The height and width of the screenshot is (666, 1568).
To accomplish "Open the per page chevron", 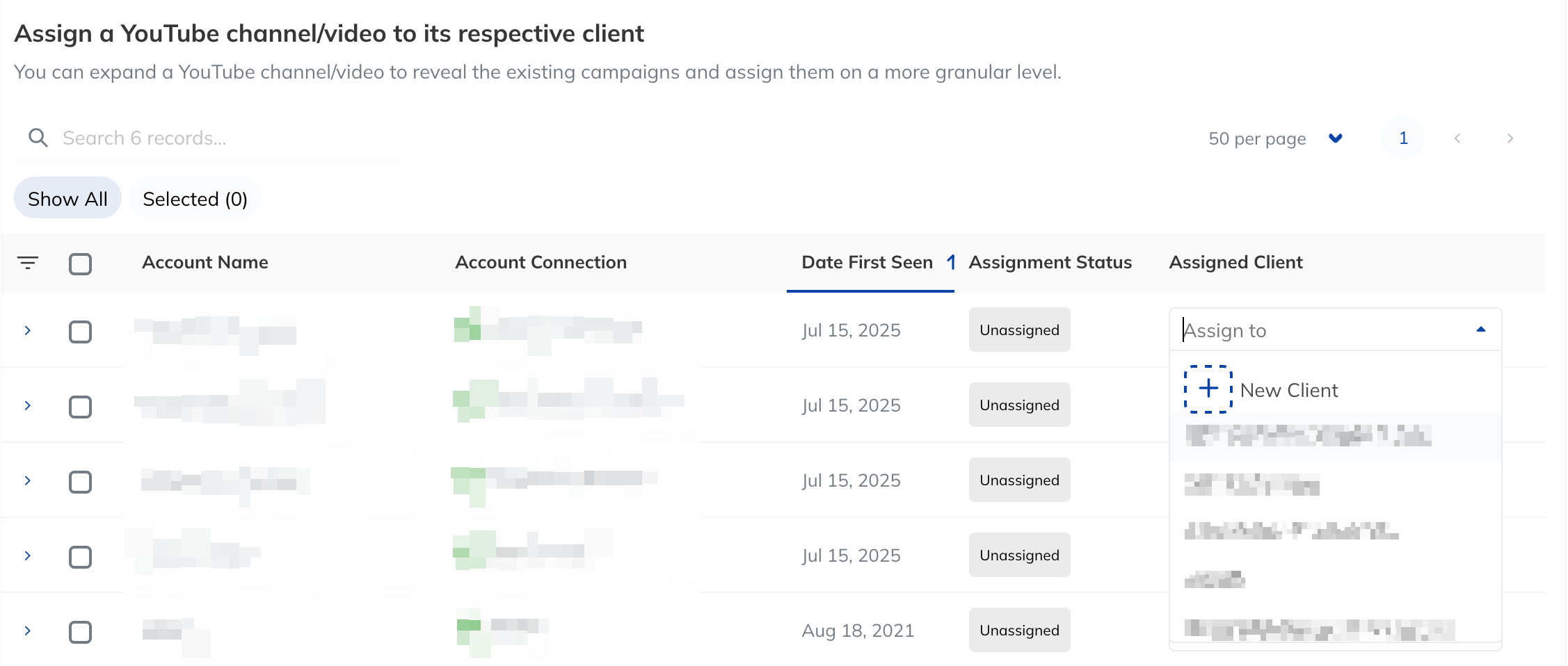I will (x=1335, y=138).
